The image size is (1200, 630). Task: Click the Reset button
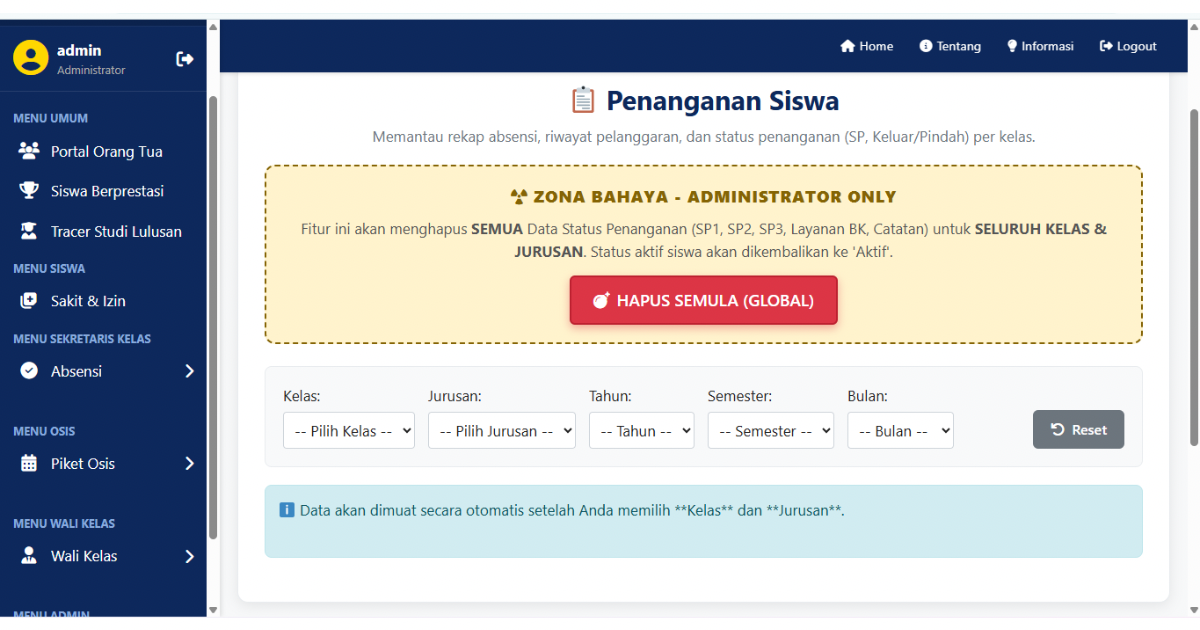tap(1078, 429)
